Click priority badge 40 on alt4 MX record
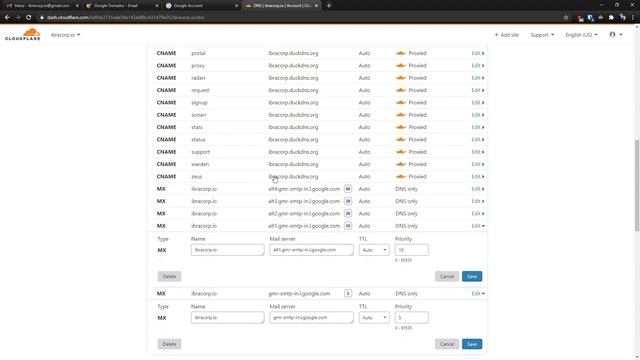The width and height of the screenshot is (640, 360). [348, 189]
